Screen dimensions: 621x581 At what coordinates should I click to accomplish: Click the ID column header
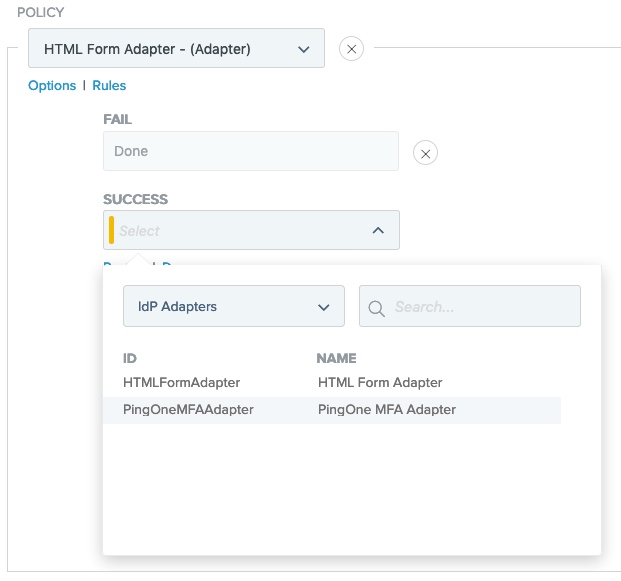click(x=130, y=358)
